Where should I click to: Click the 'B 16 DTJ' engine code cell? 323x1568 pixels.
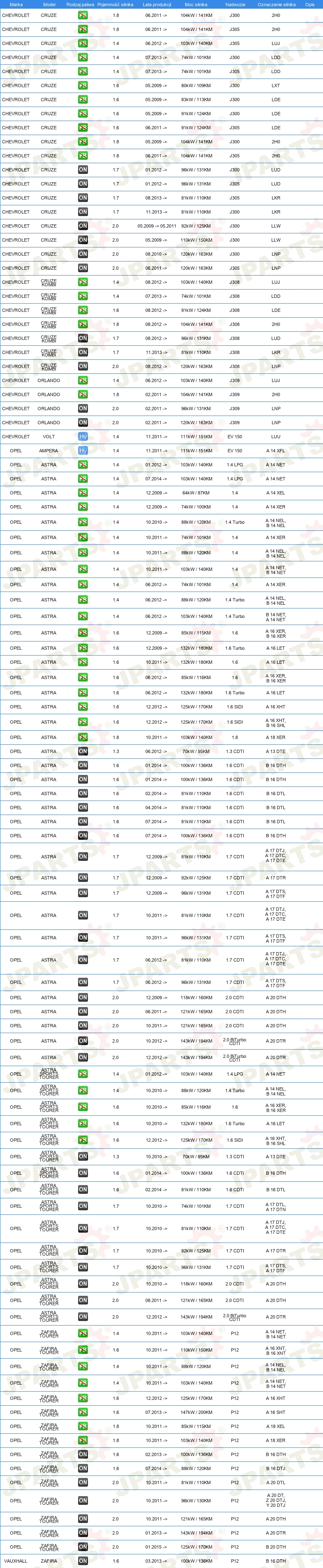pyautogui.click(x=275, y=1468)
